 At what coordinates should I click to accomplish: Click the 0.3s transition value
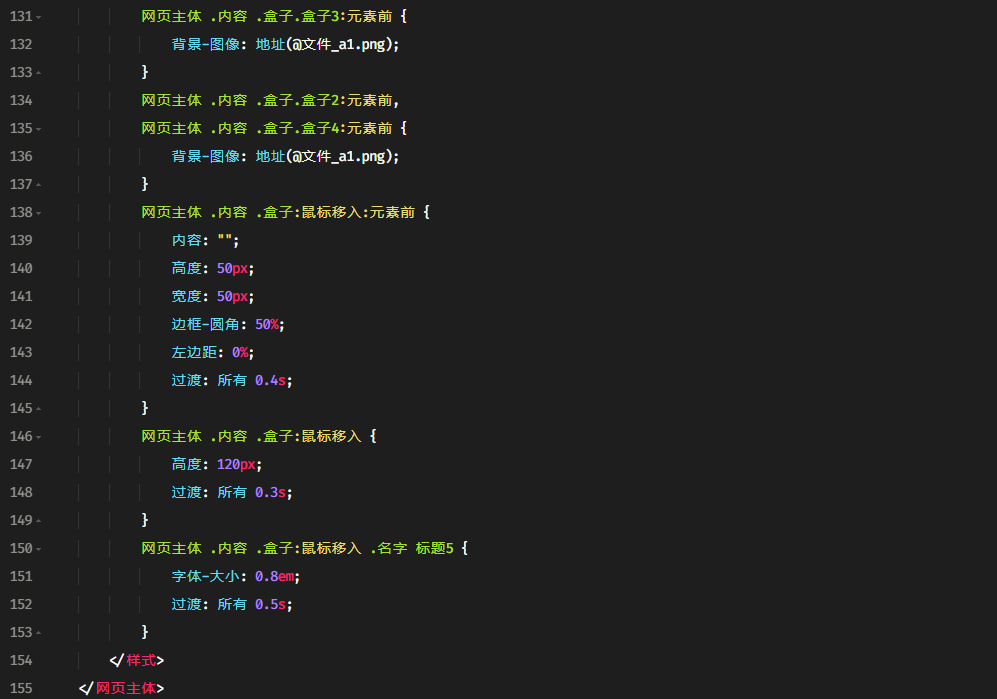click(x=270, y=492)
